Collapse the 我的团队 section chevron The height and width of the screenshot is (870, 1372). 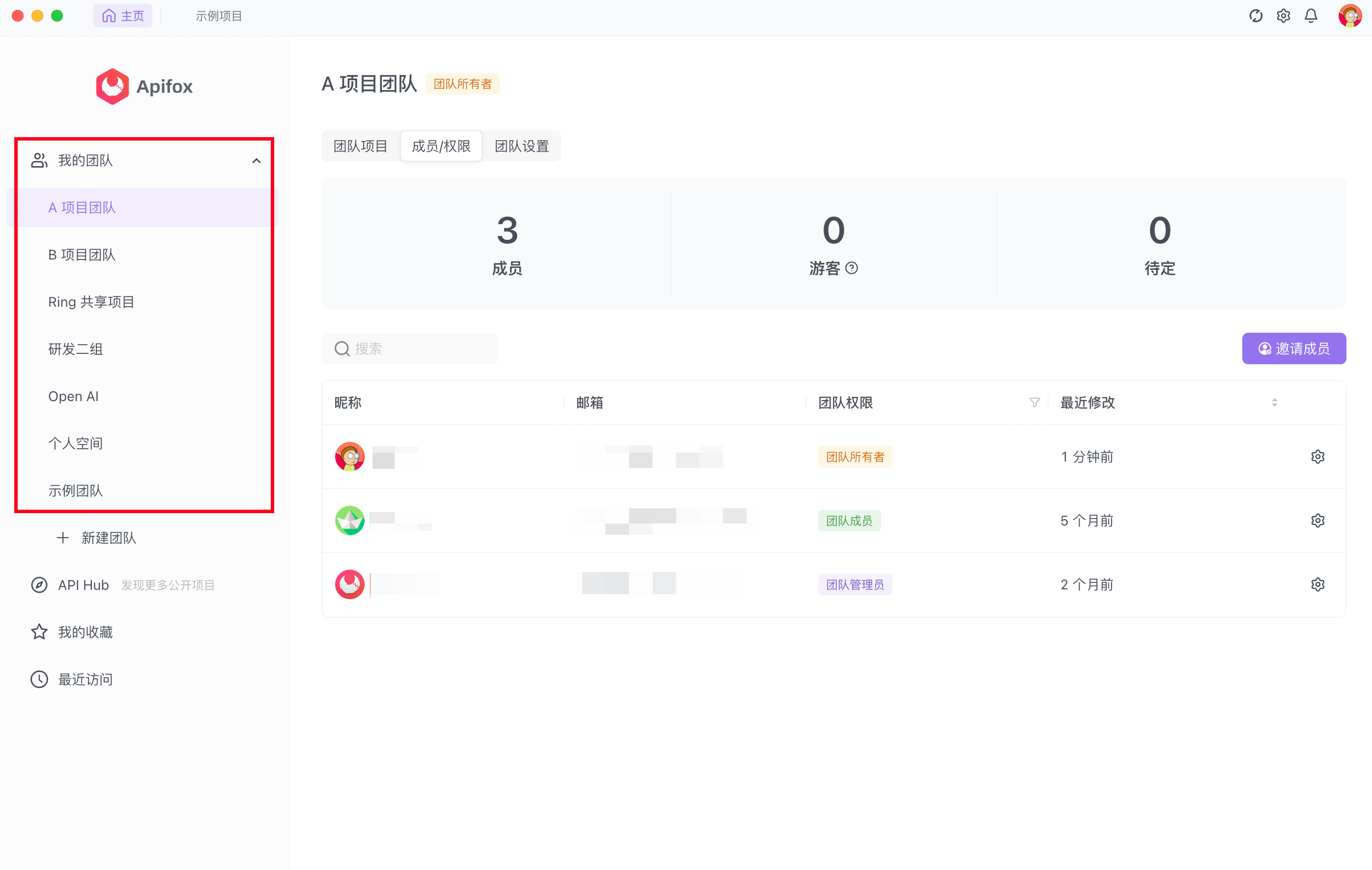[x=257, y=161]
